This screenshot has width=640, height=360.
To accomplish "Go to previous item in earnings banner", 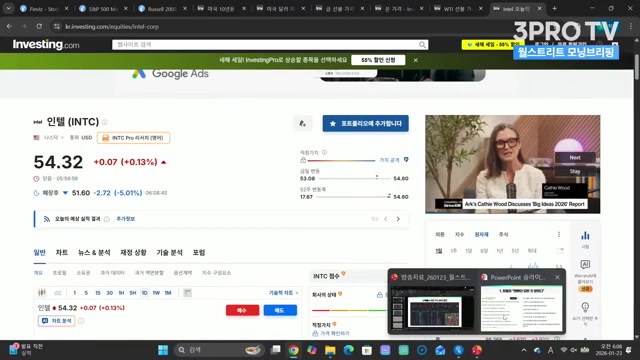I will pyautogui.click(x=386, y=219).
